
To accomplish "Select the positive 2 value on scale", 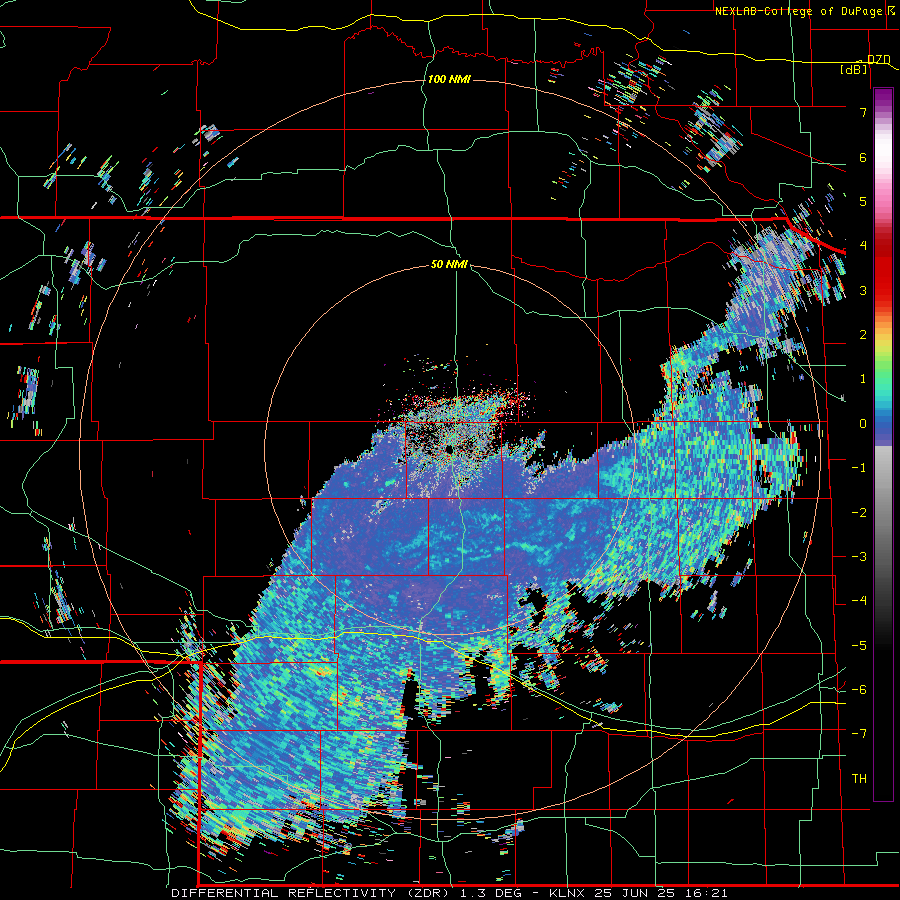I will 863,335.
